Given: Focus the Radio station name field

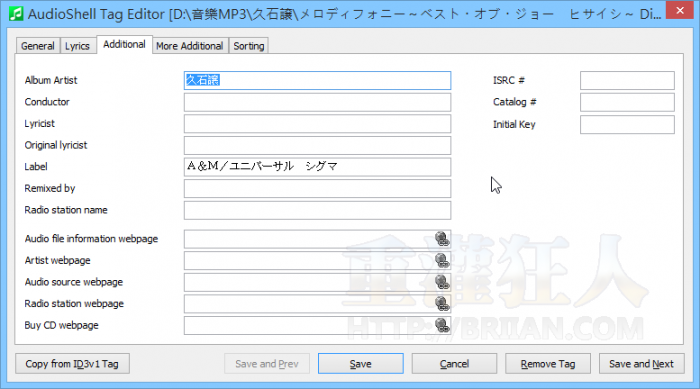Looking at the screenshot, I should tap(317, 210).
